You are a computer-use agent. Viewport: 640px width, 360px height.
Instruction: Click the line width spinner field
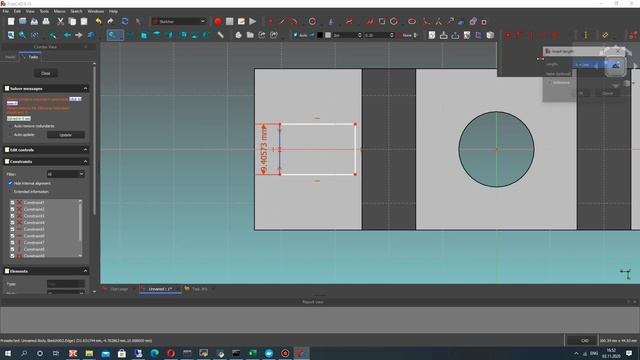click(347, 36)
